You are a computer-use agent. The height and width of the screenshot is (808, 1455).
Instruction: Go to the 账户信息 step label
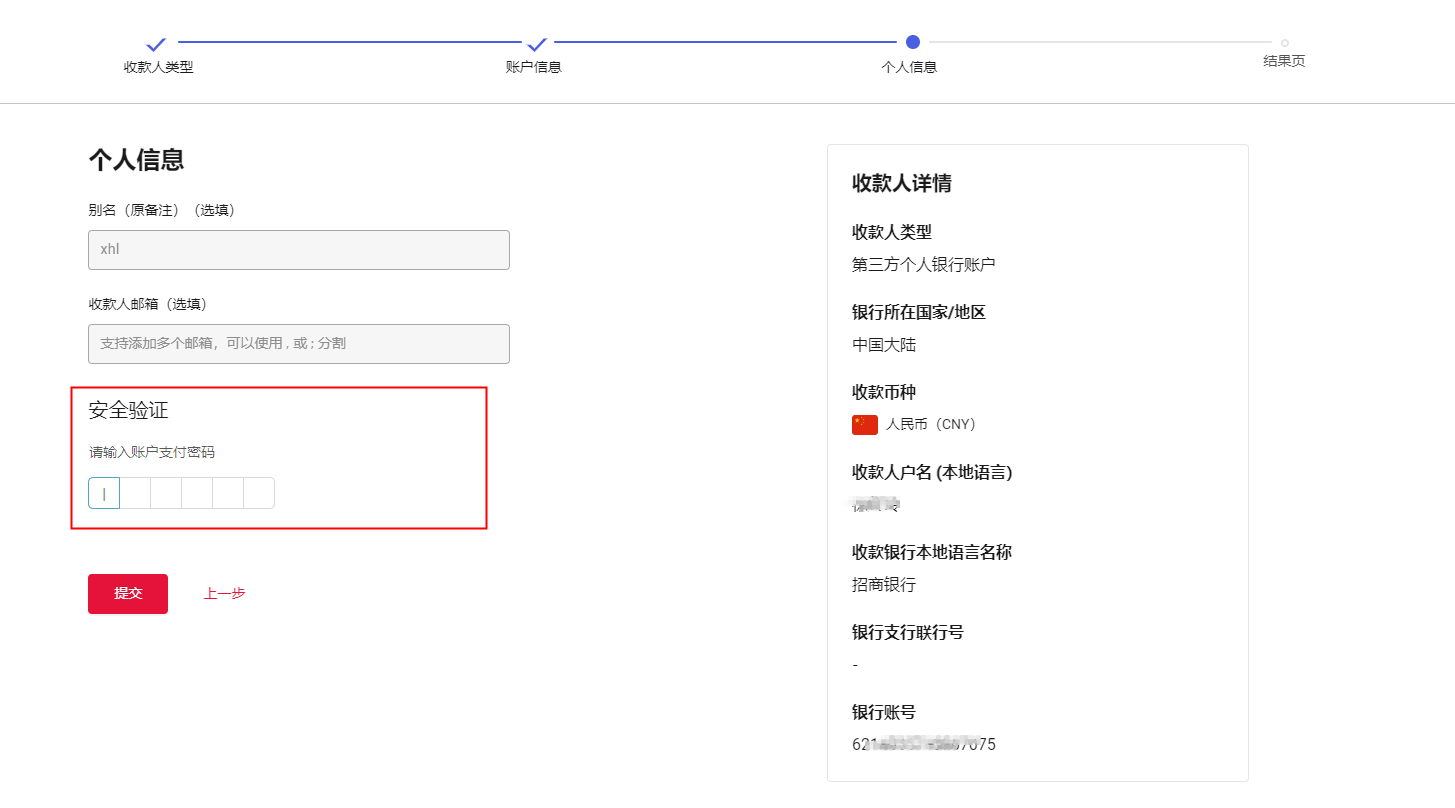click(x=533, y=67)
